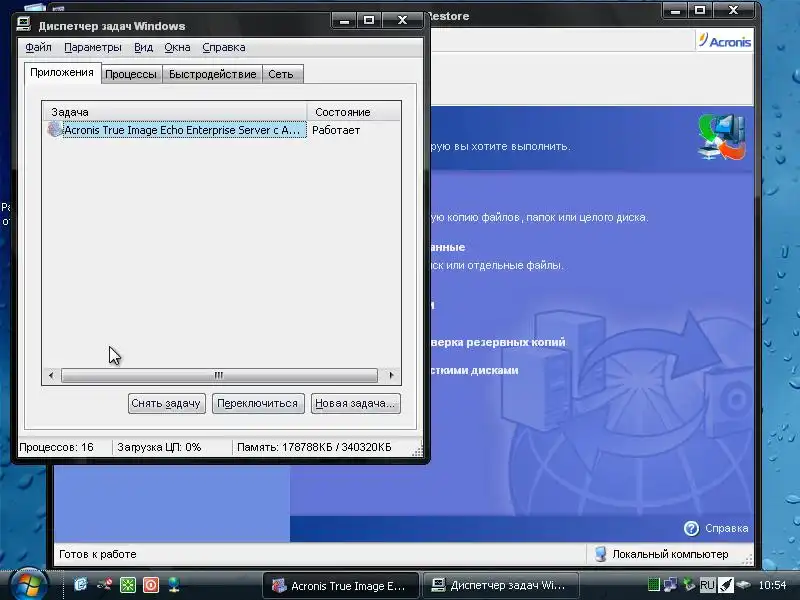Sort by the Задача column header
Screen dimensions: 800x600
click(174, 112)
